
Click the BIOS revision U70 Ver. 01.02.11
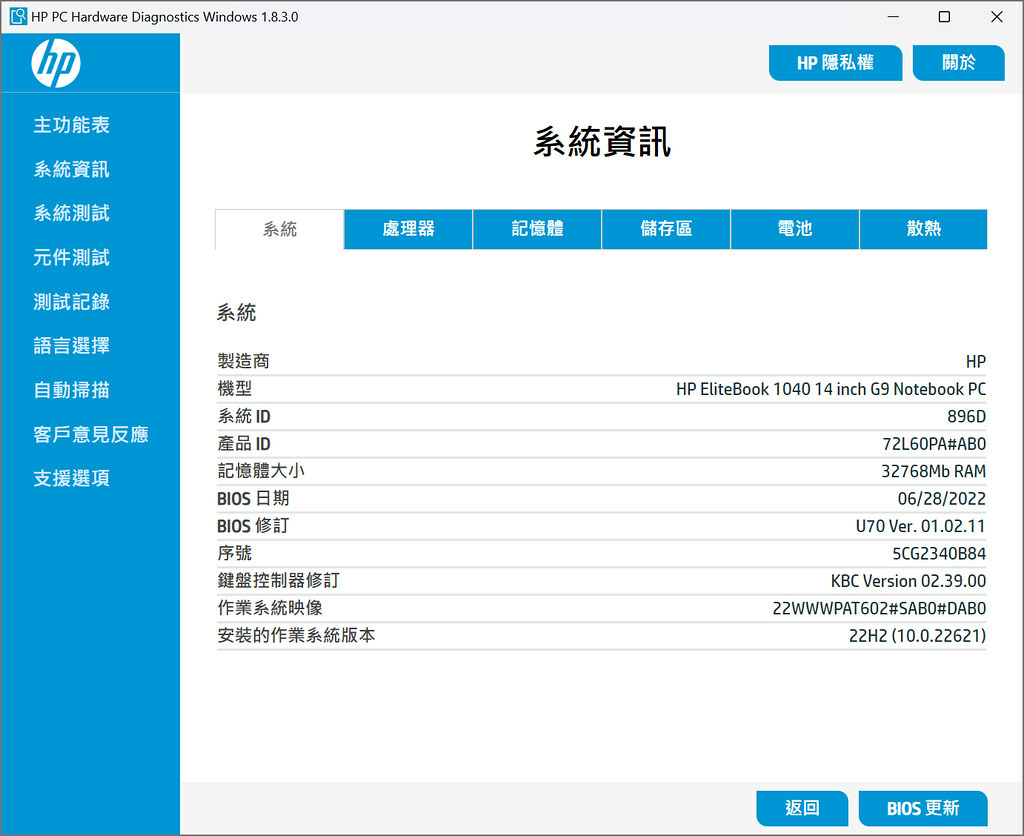921,526
